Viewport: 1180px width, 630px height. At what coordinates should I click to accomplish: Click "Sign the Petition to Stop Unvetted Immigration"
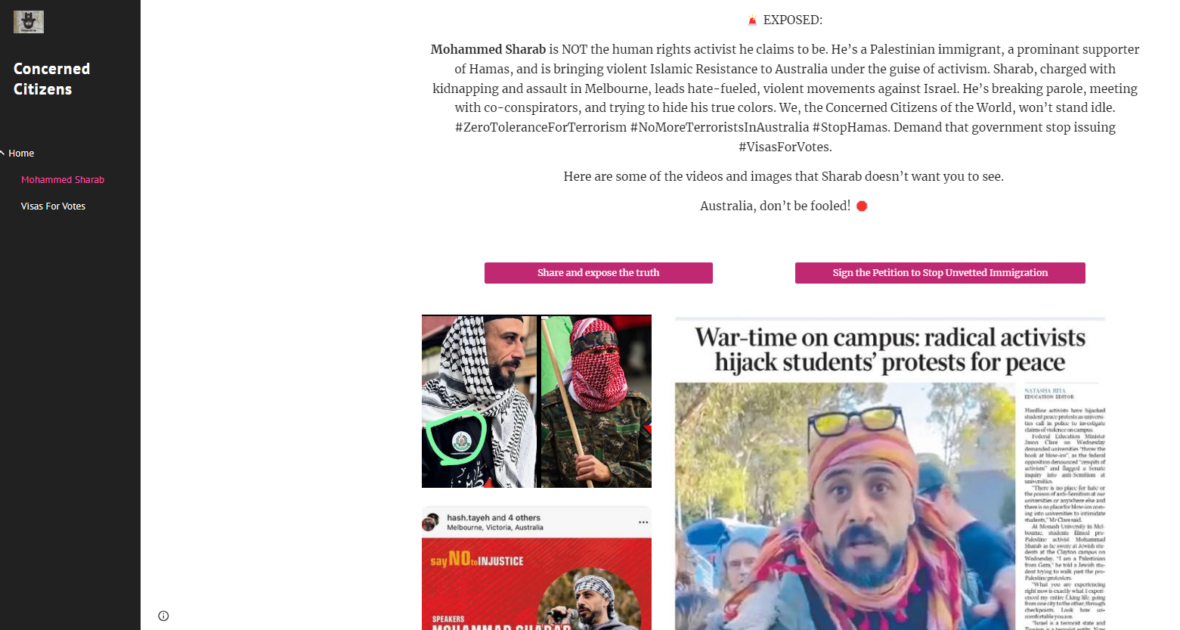coord(940,272)
